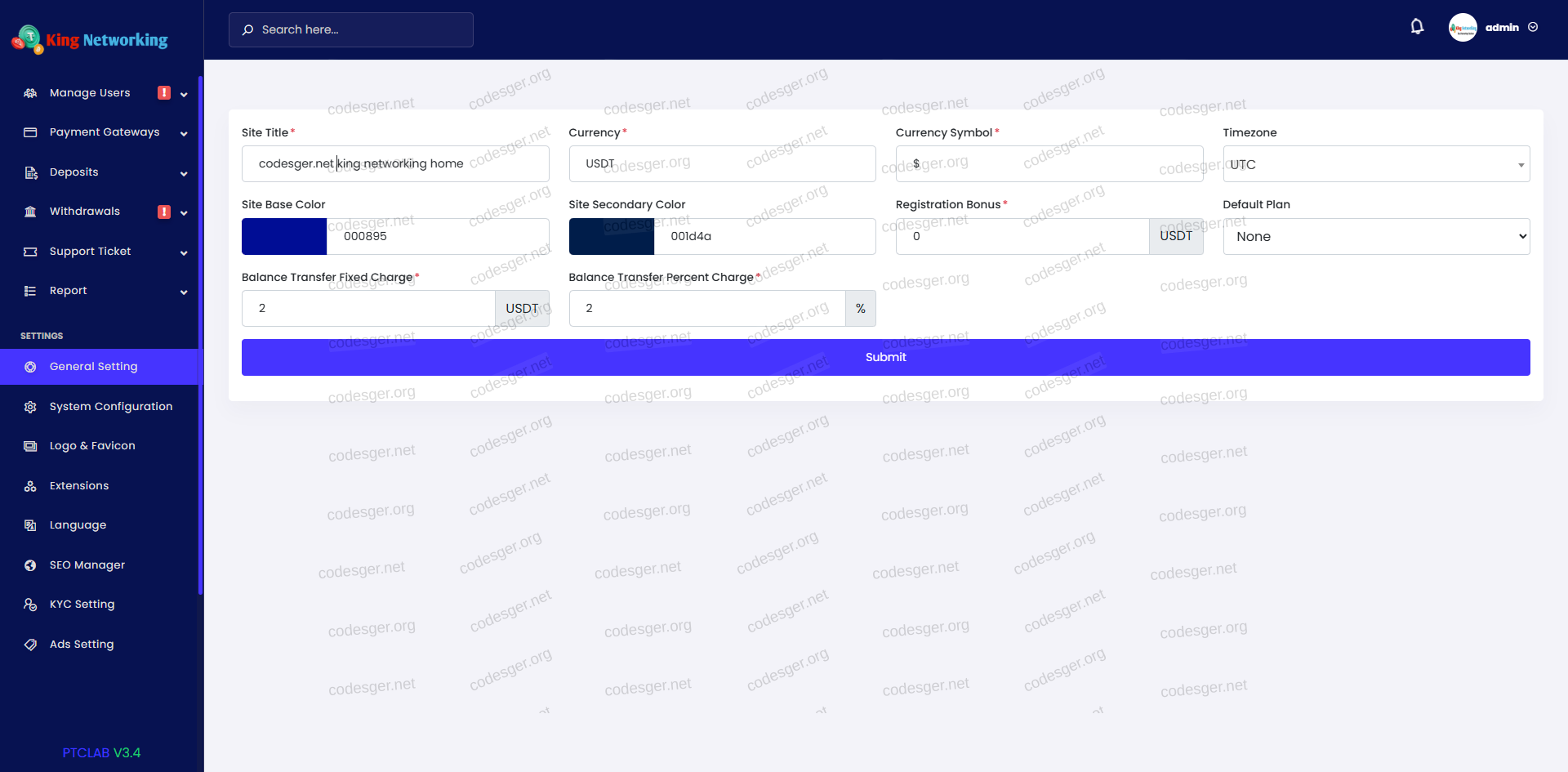Image resolution: width=1568 pixels, height=772 pixels.
Task: Expand the Deposits menu chevron
Action: pyautogui.click(x=184, y=173)
